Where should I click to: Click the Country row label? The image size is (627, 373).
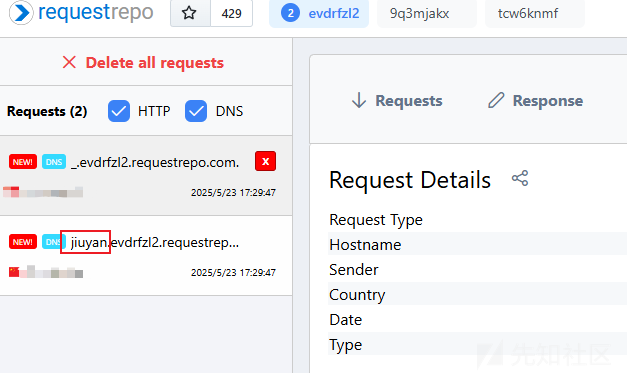[x=357, y=295]
